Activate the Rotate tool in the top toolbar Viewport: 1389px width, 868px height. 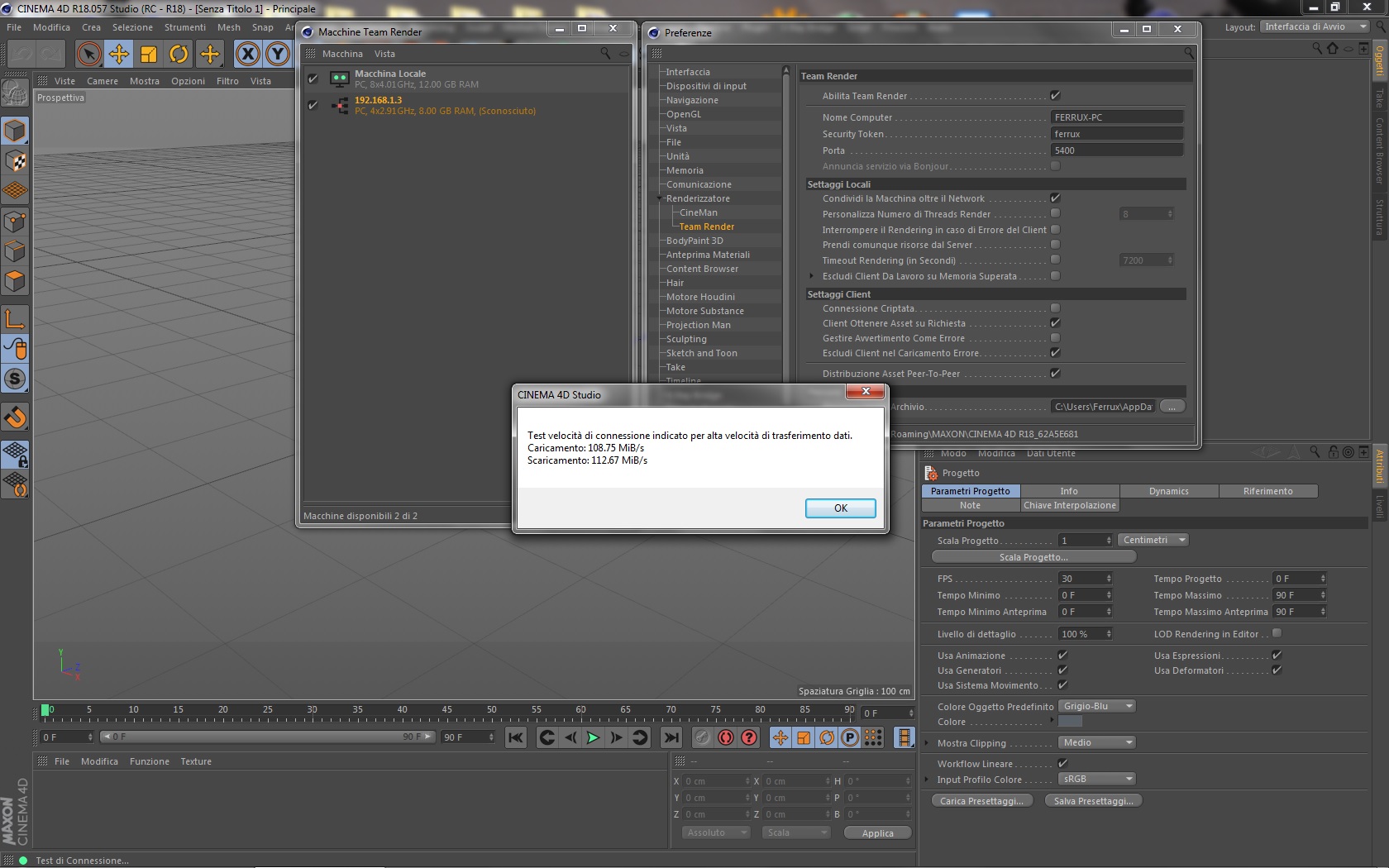click(179, 55)
